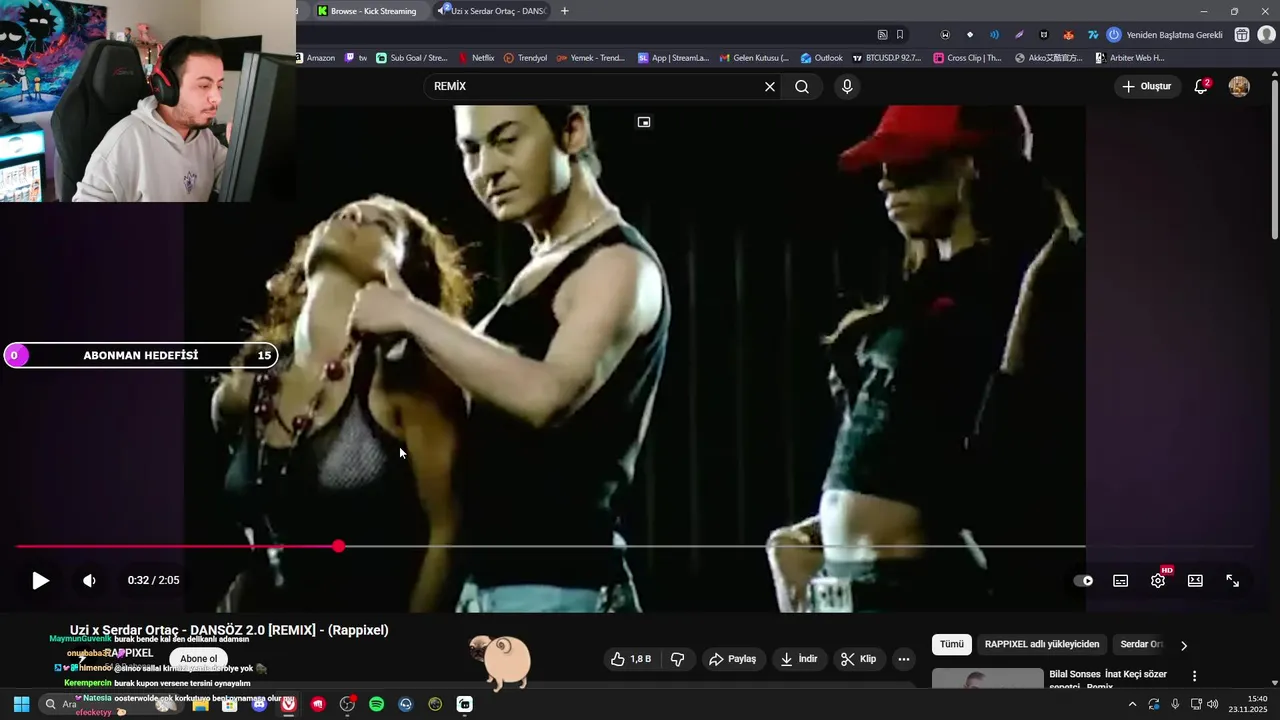
Task: Open Bilal Sonses recommended video thumbnail
Action: 987,679
